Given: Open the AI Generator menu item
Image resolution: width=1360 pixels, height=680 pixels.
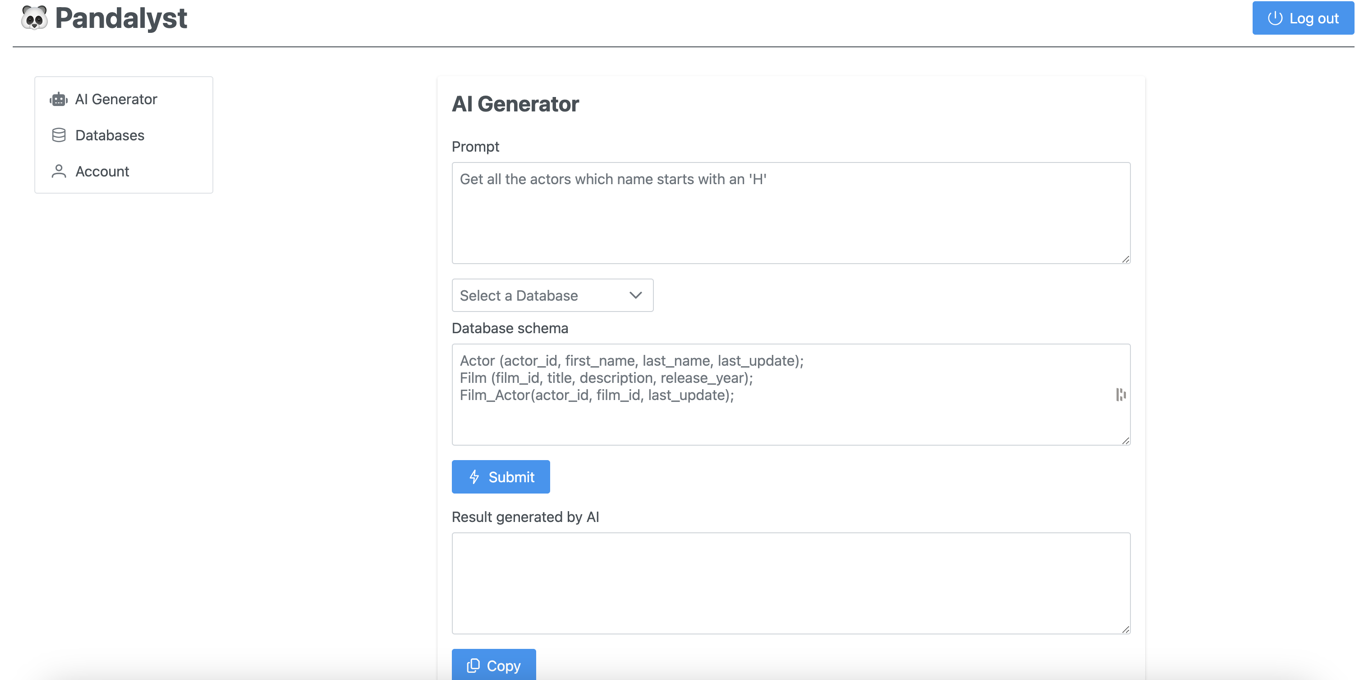Looking at the screenshot, I should tap(124, 99).
